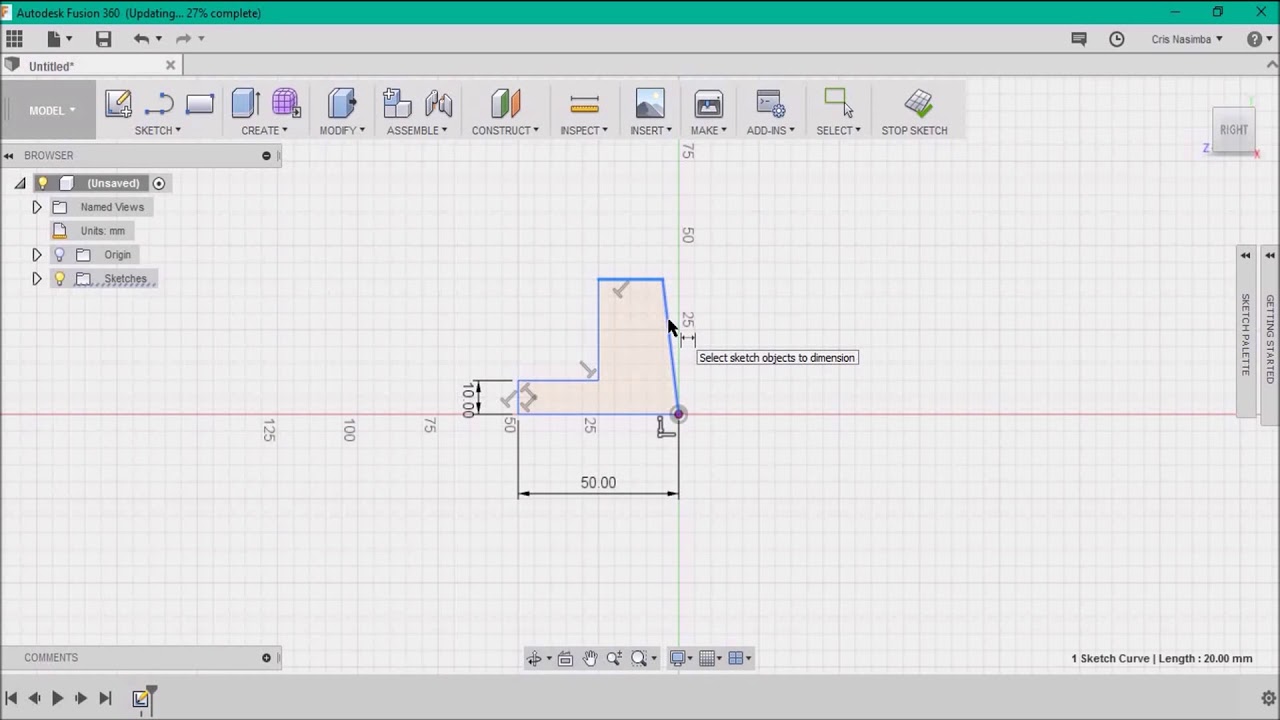Select the Orbit navigation tool
This screenshot has width=1280, height=720.
pos(535,658)
